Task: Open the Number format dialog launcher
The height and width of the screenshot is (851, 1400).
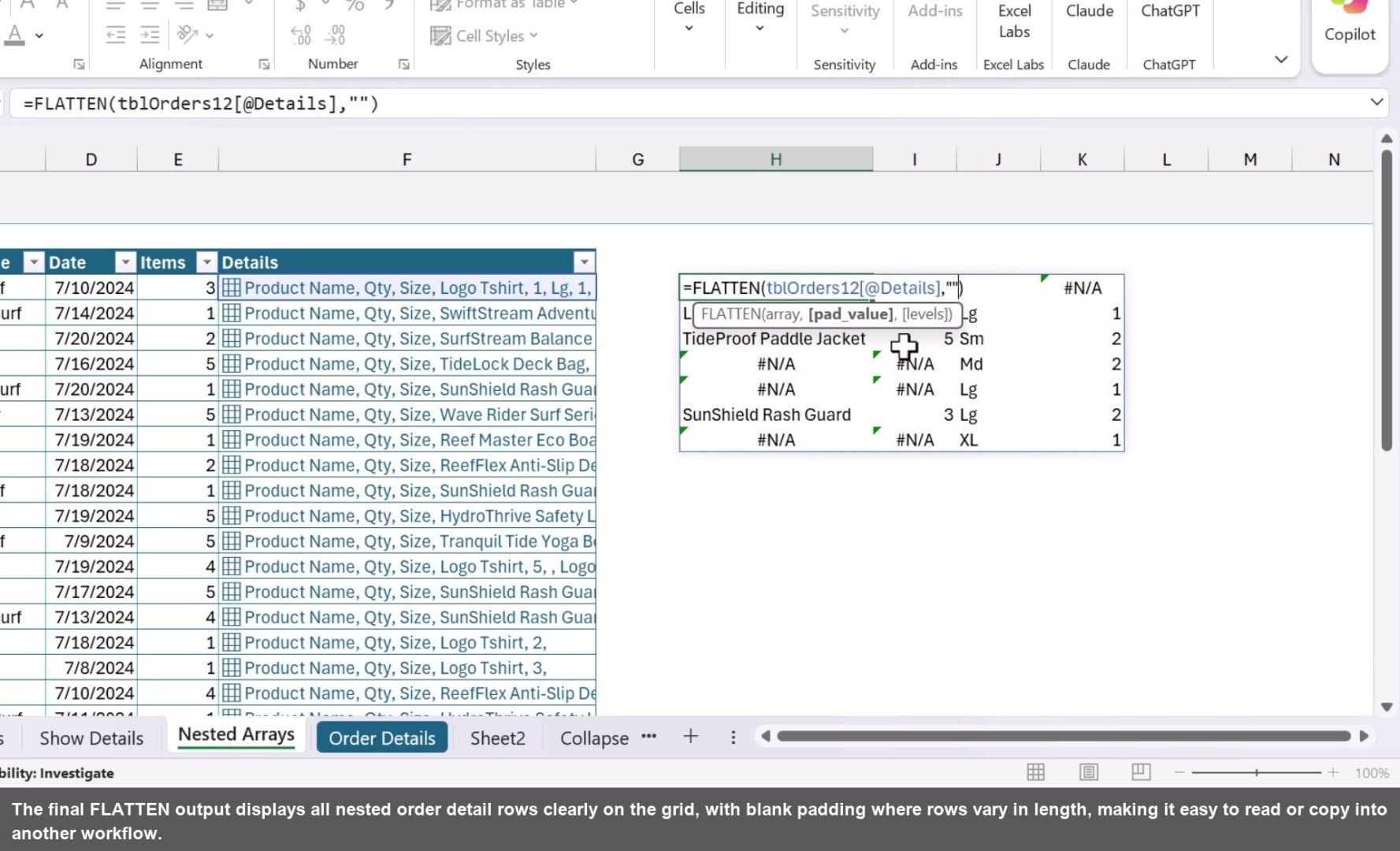Action: tap(403, 65)
